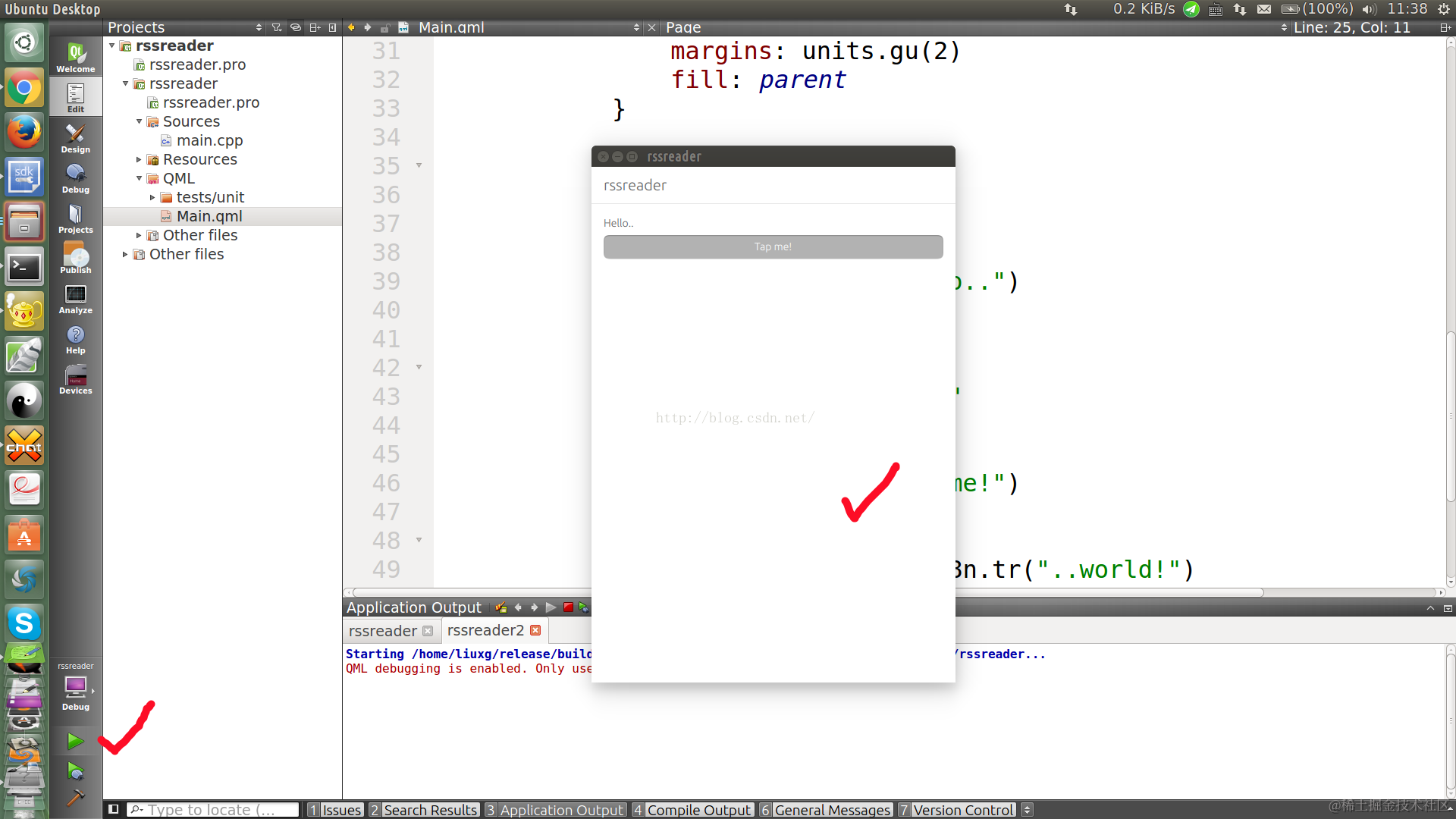Click the Start Debugging icon

click(75, 771)
